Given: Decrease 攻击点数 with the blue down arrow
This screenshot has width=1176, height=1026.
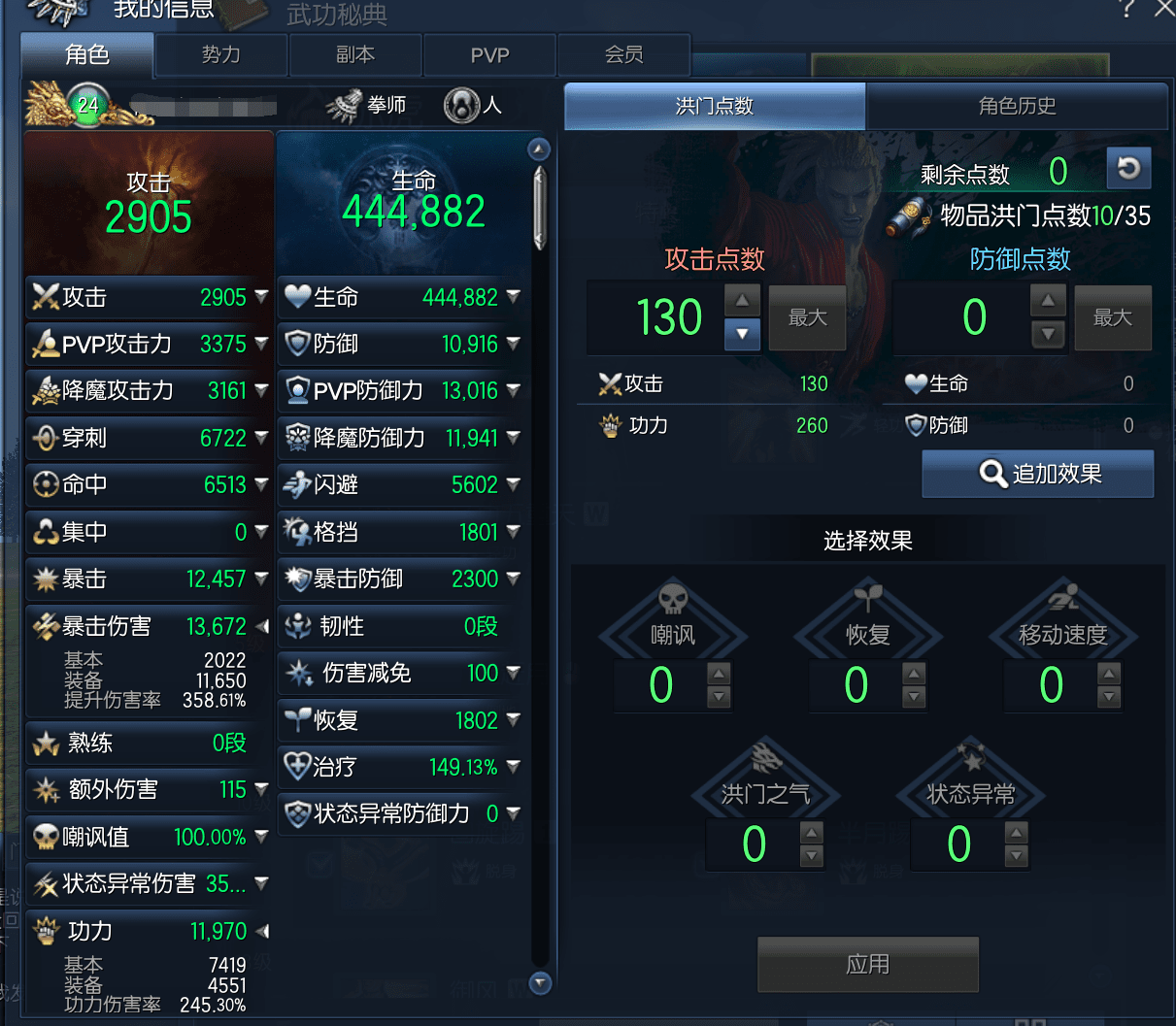Looking at the screenshot, I should pyautogui.click(x=742, y=334).
